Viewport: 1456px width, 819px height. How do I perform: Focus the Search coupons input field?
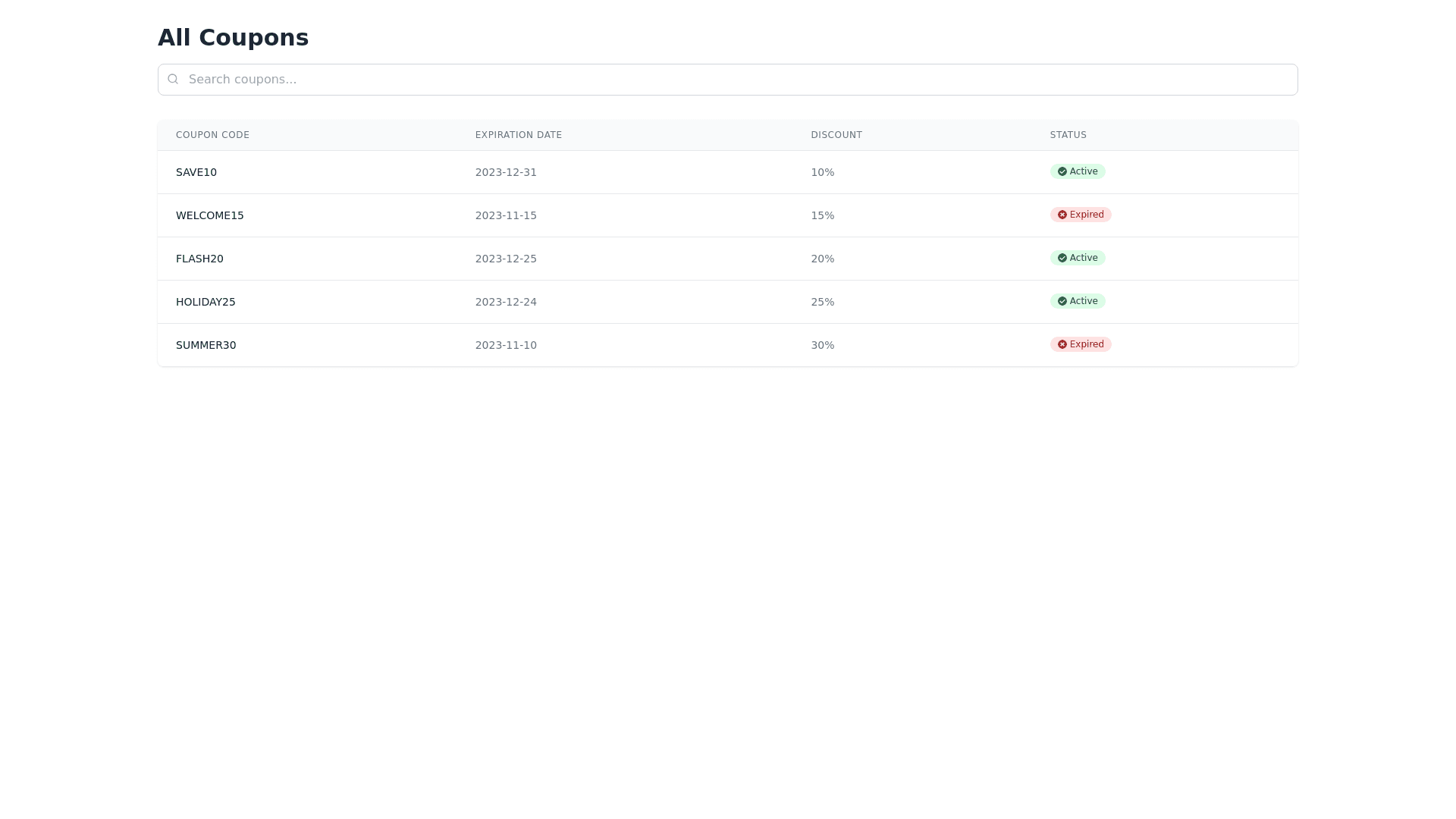coord(728,80)
